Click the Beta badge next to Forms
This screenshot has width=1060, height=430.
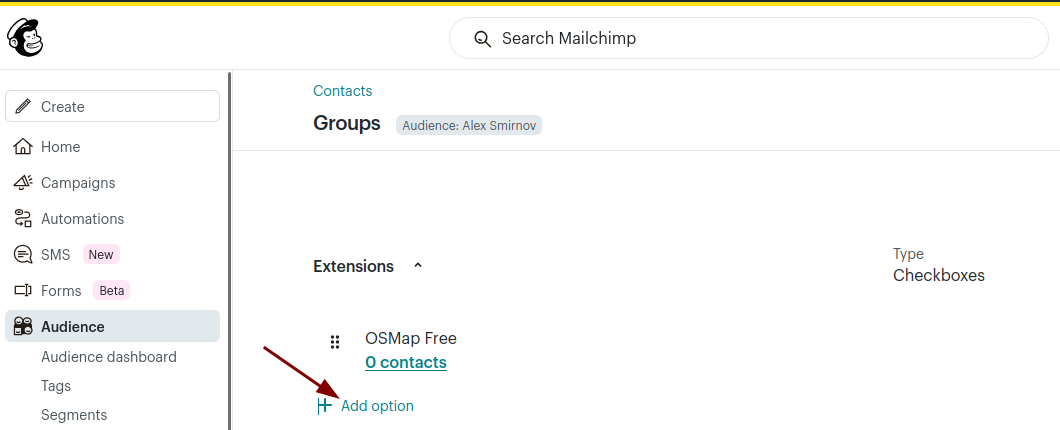coord(112,290)
